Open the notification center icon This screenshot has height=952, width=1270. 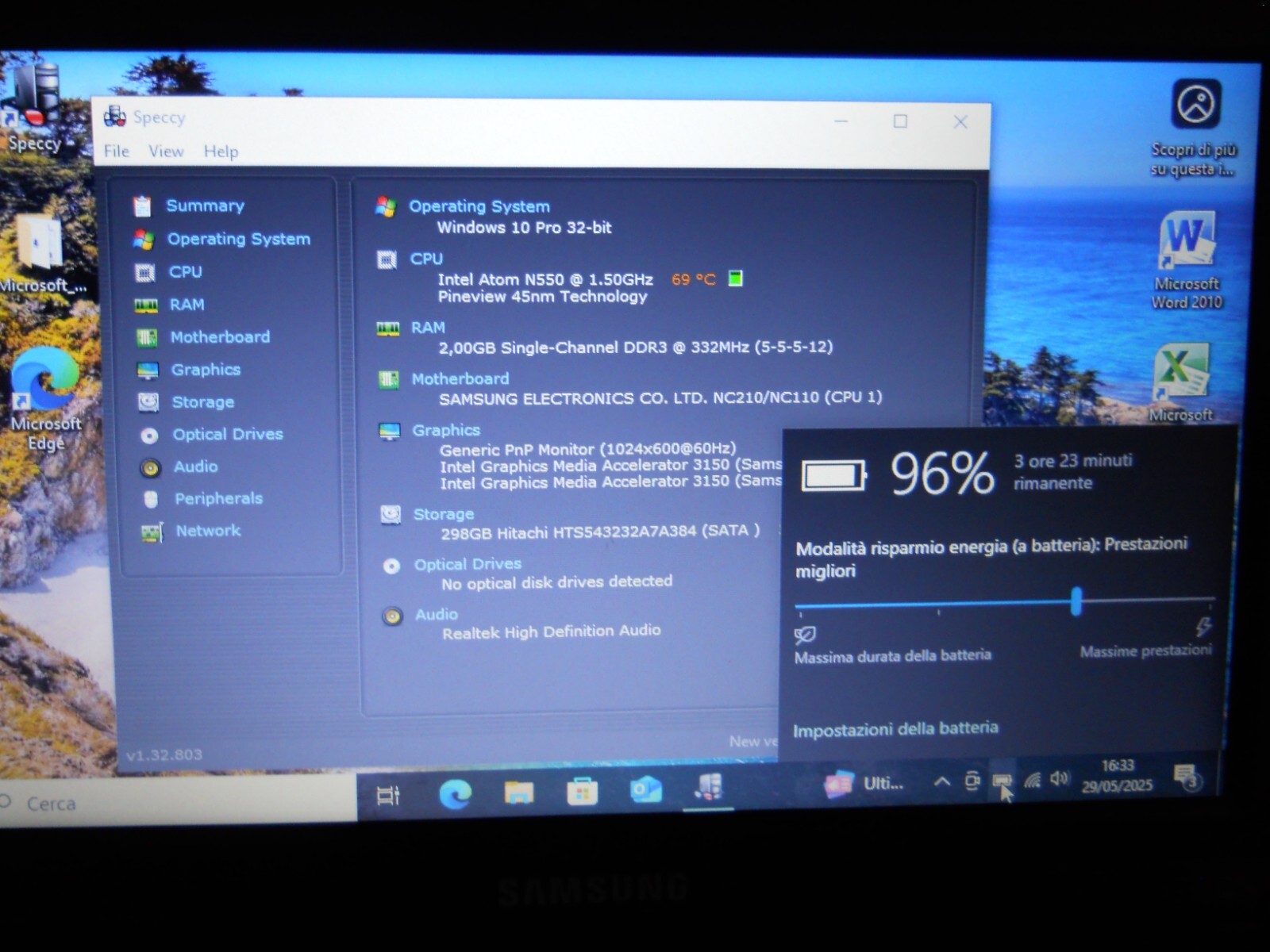[1187, 777]
